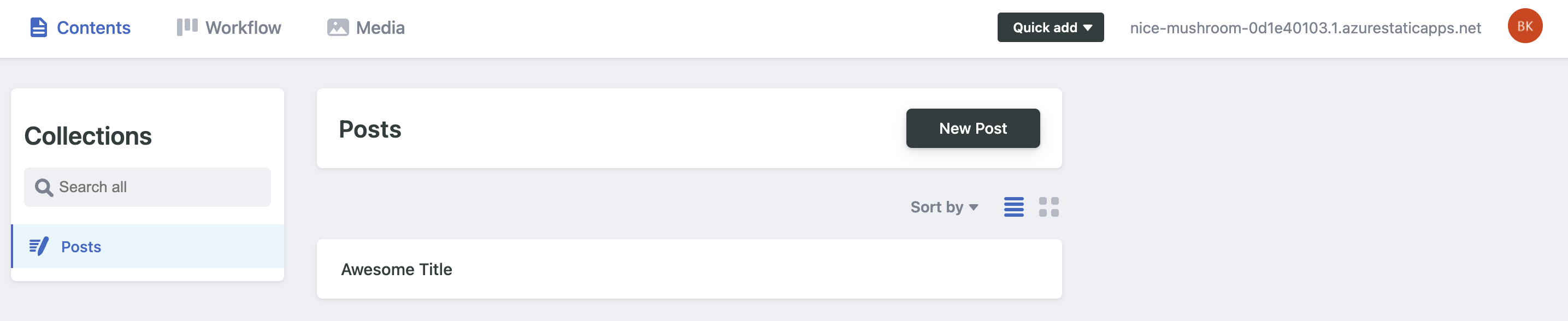1568x321 pixels.
Task: Click the Quick add caret arrow
Action: pyautogui.click(x=1088, y=28)
